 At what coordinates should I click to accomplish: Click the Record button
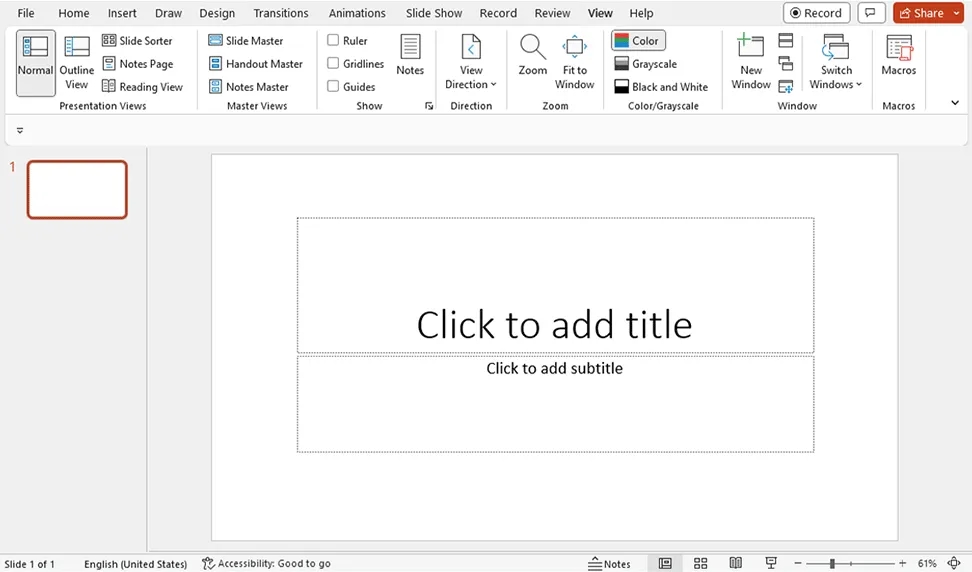coord(816,13)
